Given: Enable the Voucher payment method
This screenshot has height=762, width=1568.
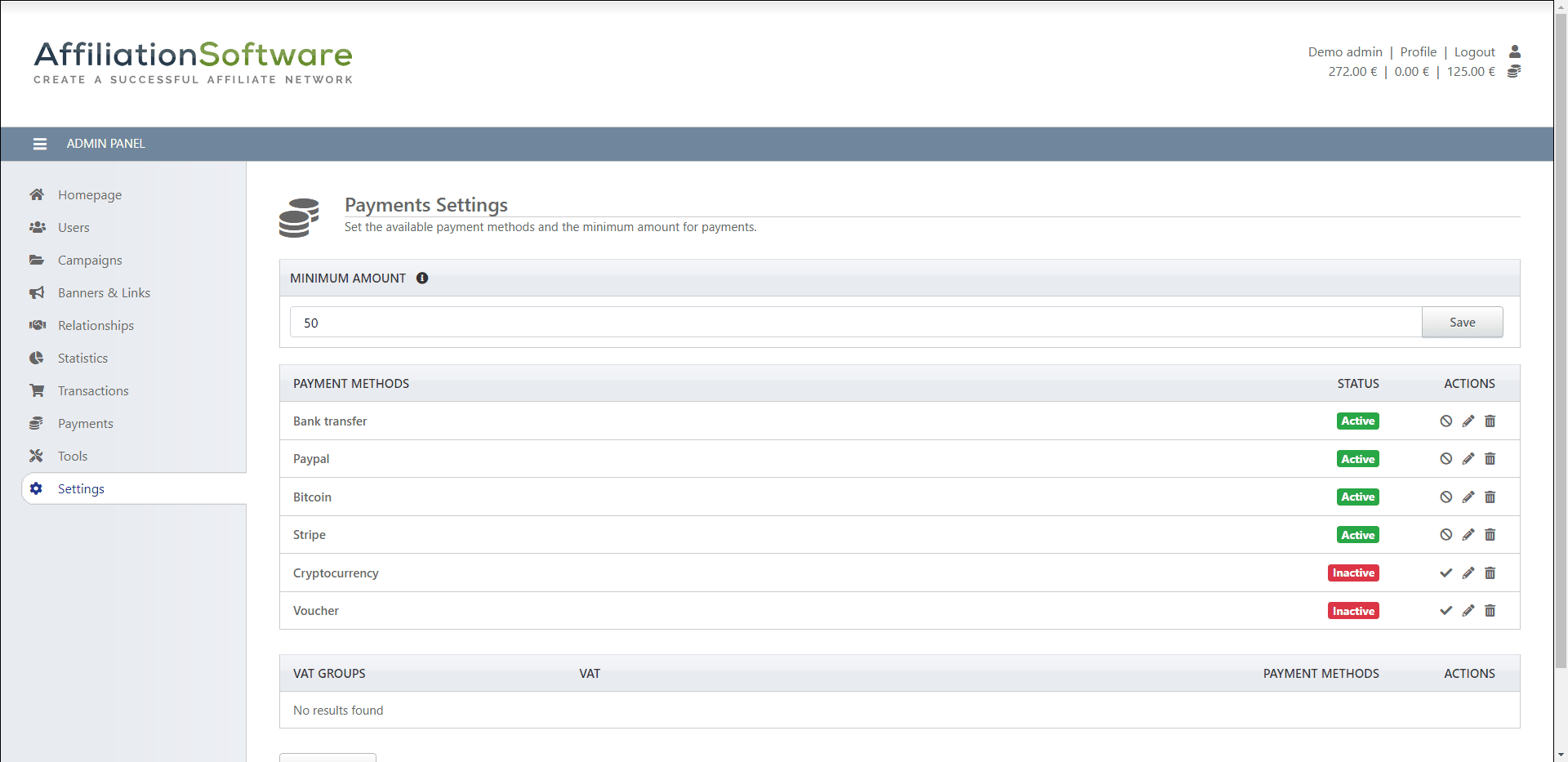Looking at the screenshot, I should (x=1445, y=611).
